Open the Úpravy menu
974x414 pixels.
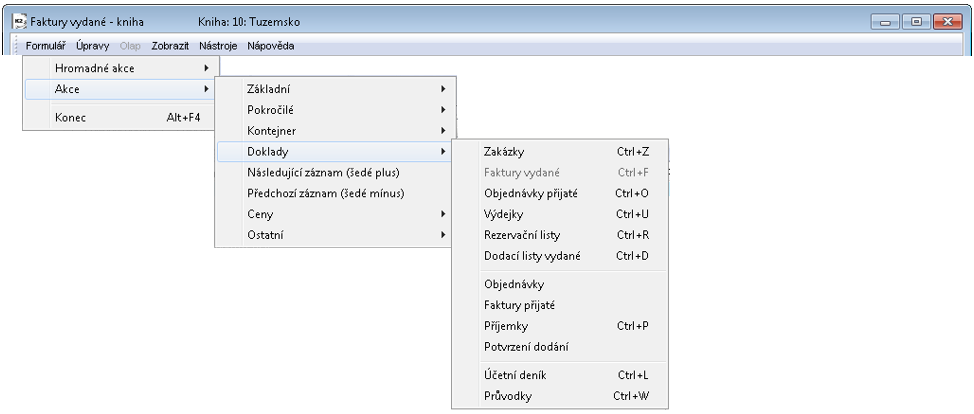[x=93, y=46]
